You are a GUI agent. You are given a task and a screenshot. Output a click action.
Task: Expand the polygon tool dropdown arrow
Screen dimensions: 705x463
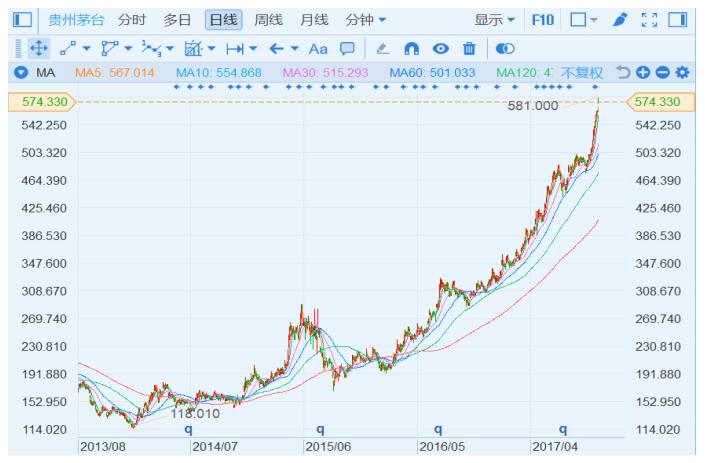pos(128,48)
